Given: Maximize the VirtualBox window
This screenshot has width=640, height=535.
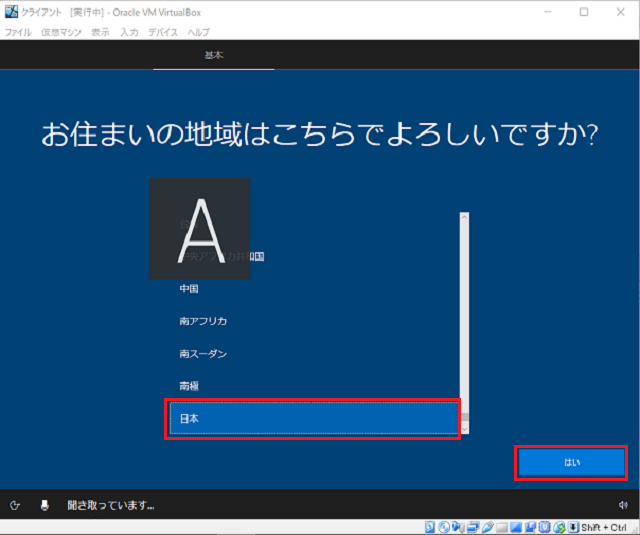Looking at the screenshot, I should coord(584,12).
